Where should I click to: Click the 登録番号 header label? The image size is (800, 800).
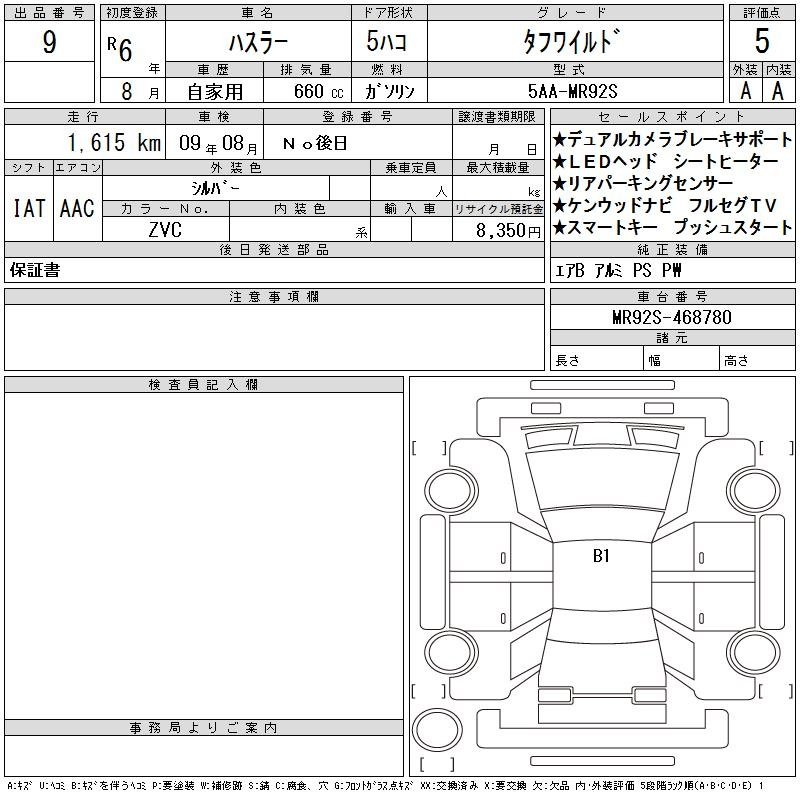(357, 117)
